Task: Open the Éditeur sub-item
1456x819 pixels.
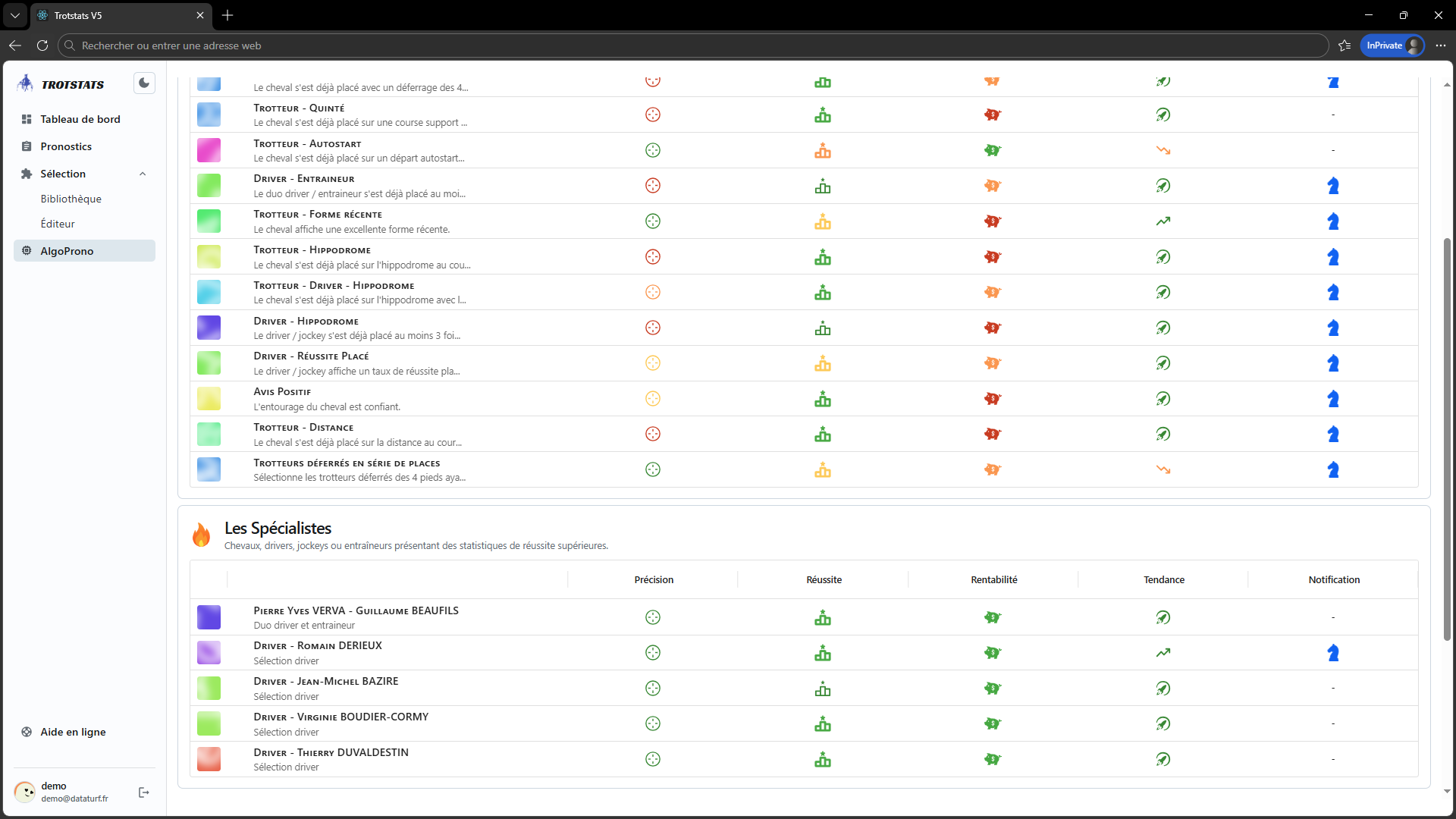Action: (58, 224)
